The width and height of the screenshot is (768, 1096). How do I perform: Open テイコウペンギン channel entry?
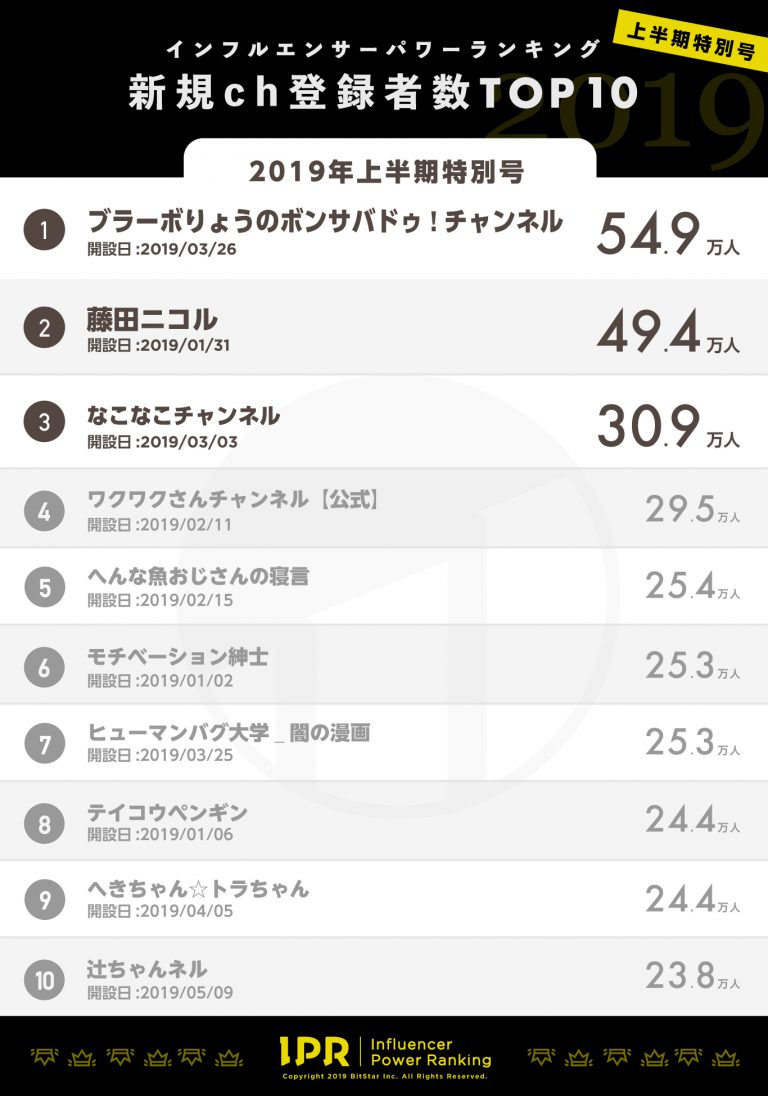click(x=167, y=812)
